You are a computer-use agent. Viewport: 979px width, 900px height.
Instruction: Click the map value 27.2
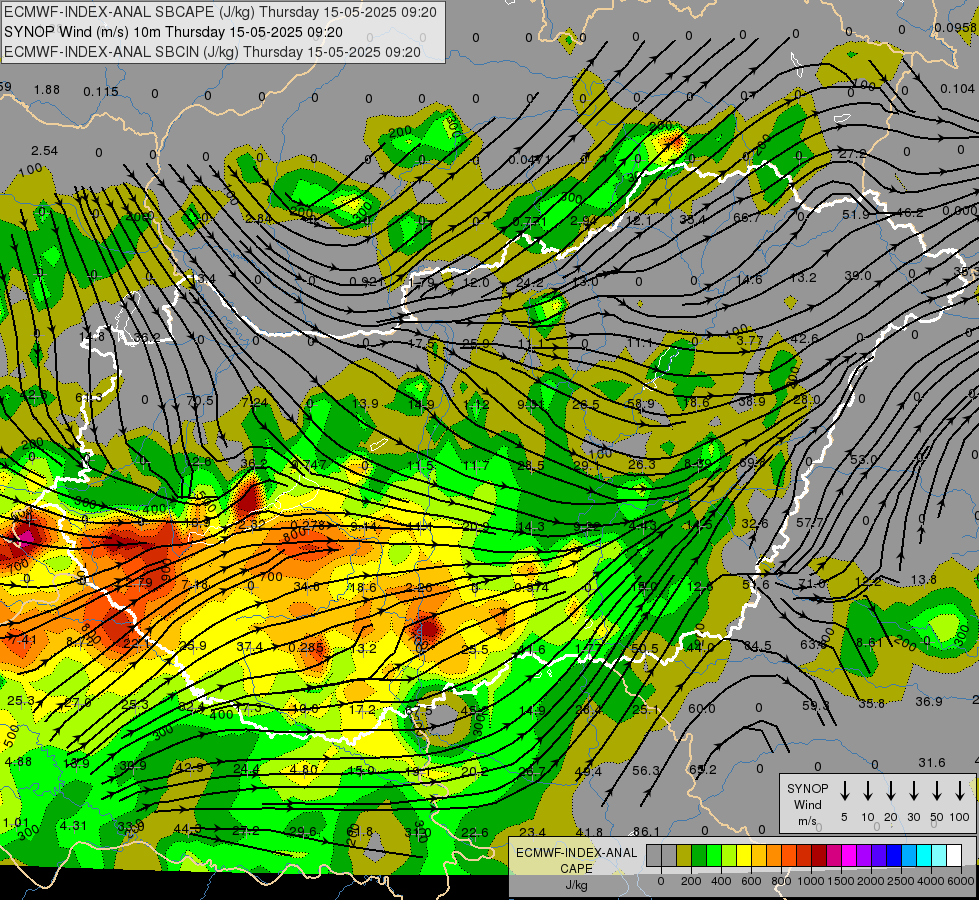tap(852, 154)
